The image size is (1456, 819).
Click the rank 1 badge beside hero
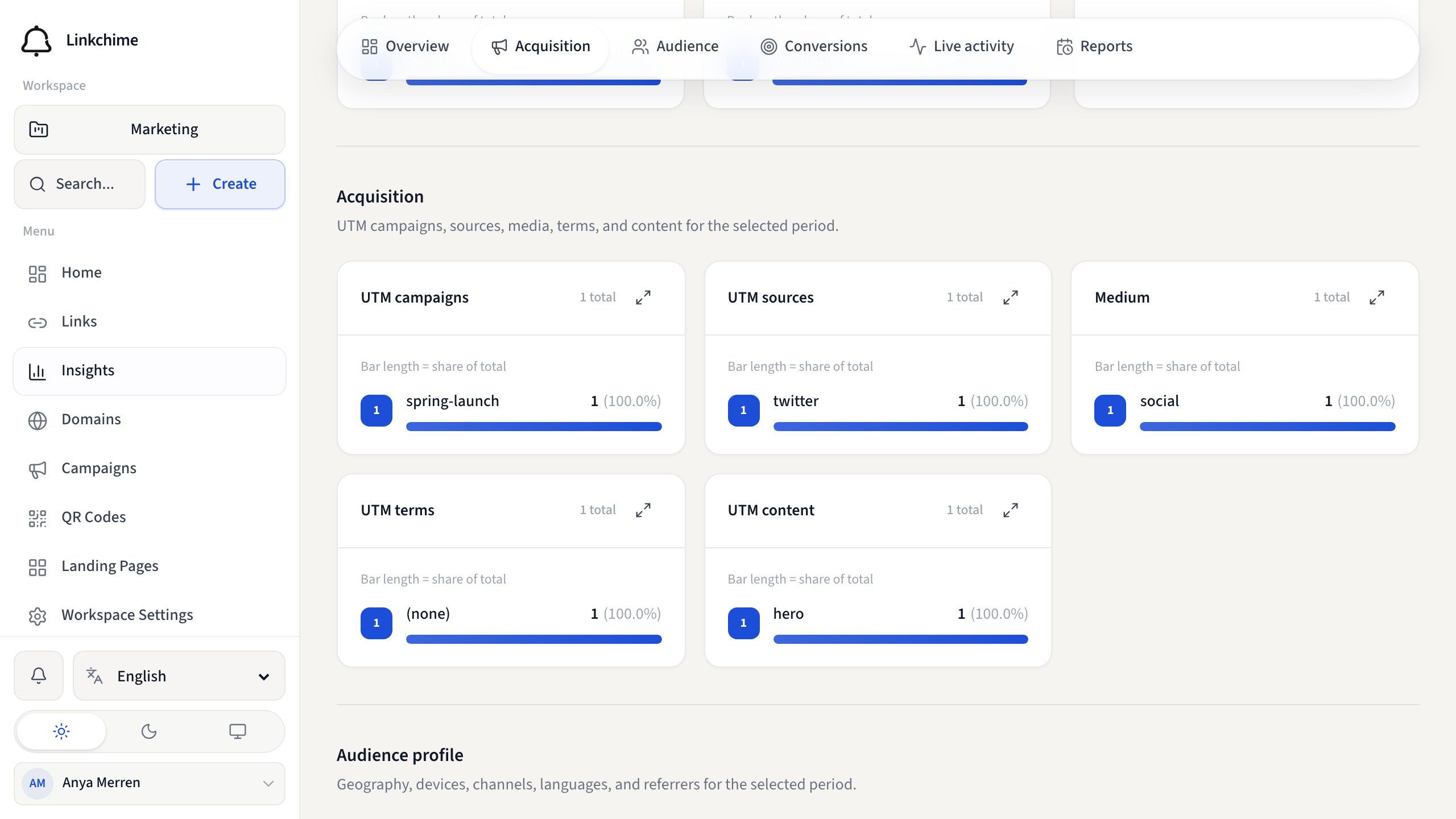743,623
